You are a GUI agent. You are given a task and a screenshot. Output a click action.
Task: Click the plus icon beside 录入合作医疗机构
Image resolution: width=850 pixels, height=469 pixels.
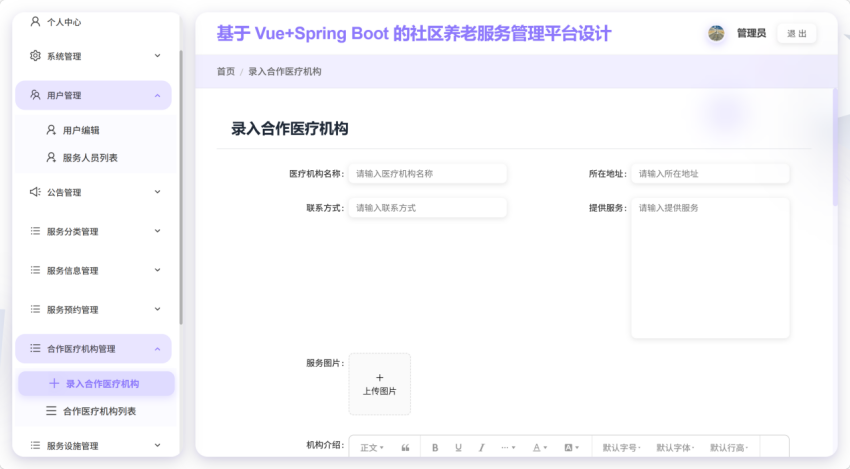(x=54, y=384)
